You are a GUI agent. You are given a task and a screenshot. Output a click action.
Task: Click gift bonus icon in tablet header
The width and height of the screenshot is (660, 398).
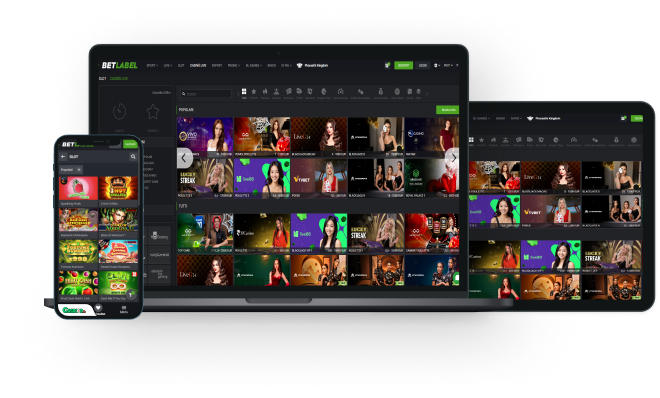pos(623,118)
